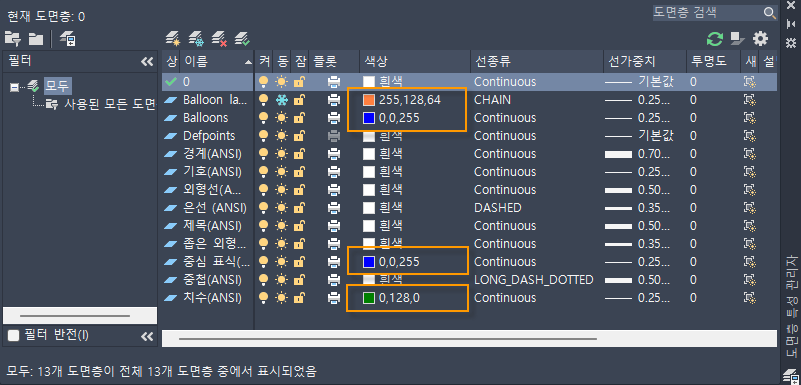Click the New Group Filter folder icon

pyautogui.click(x=35, y=38)
